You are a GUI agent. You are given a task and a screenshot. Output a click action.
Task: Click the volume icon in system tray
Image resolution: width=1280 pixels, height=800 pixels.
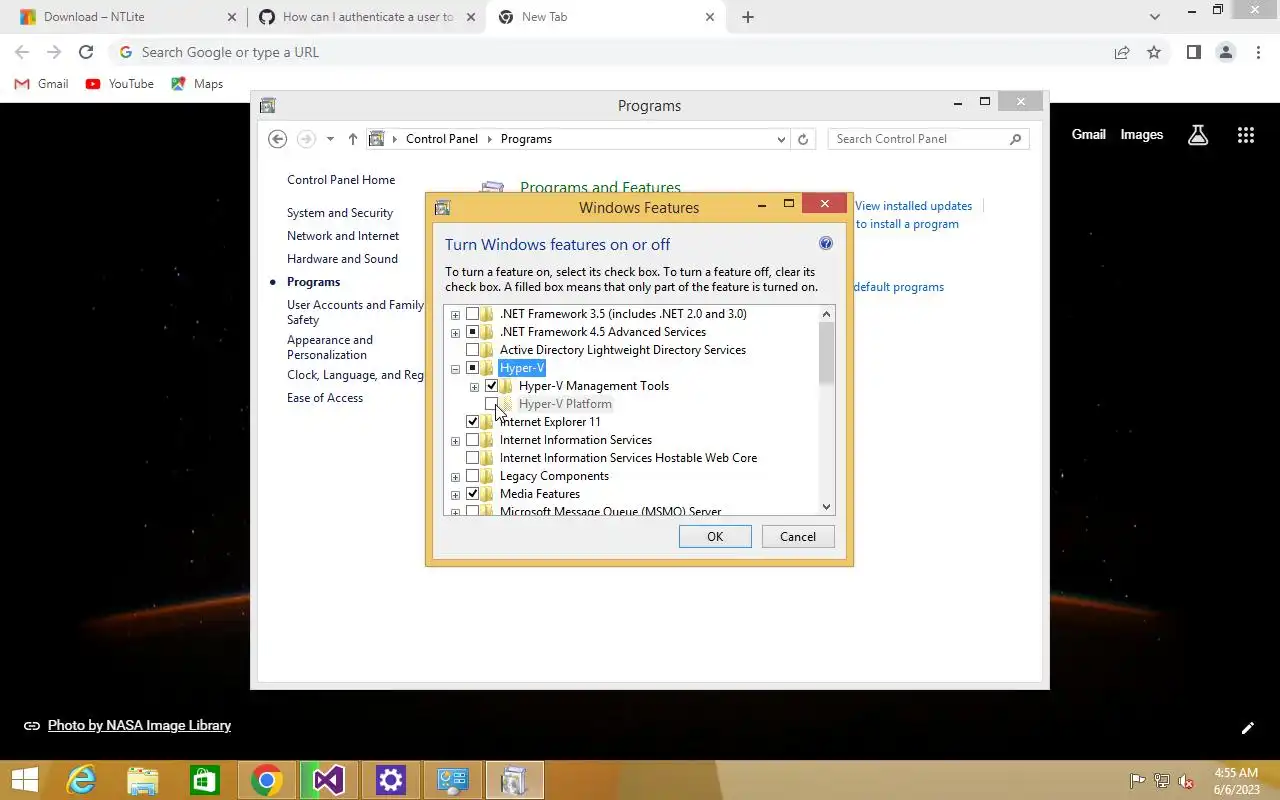(x=1185, y=781)
